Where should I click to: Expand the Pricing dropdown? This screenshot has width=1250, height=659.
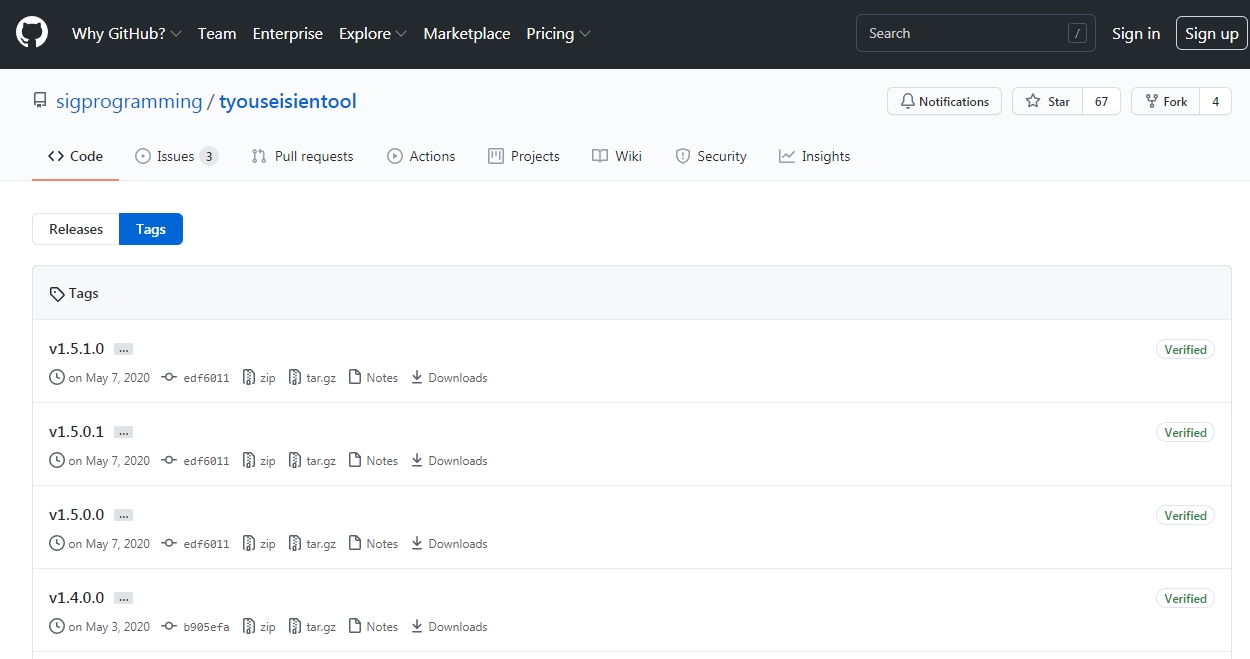coord(558,33)
